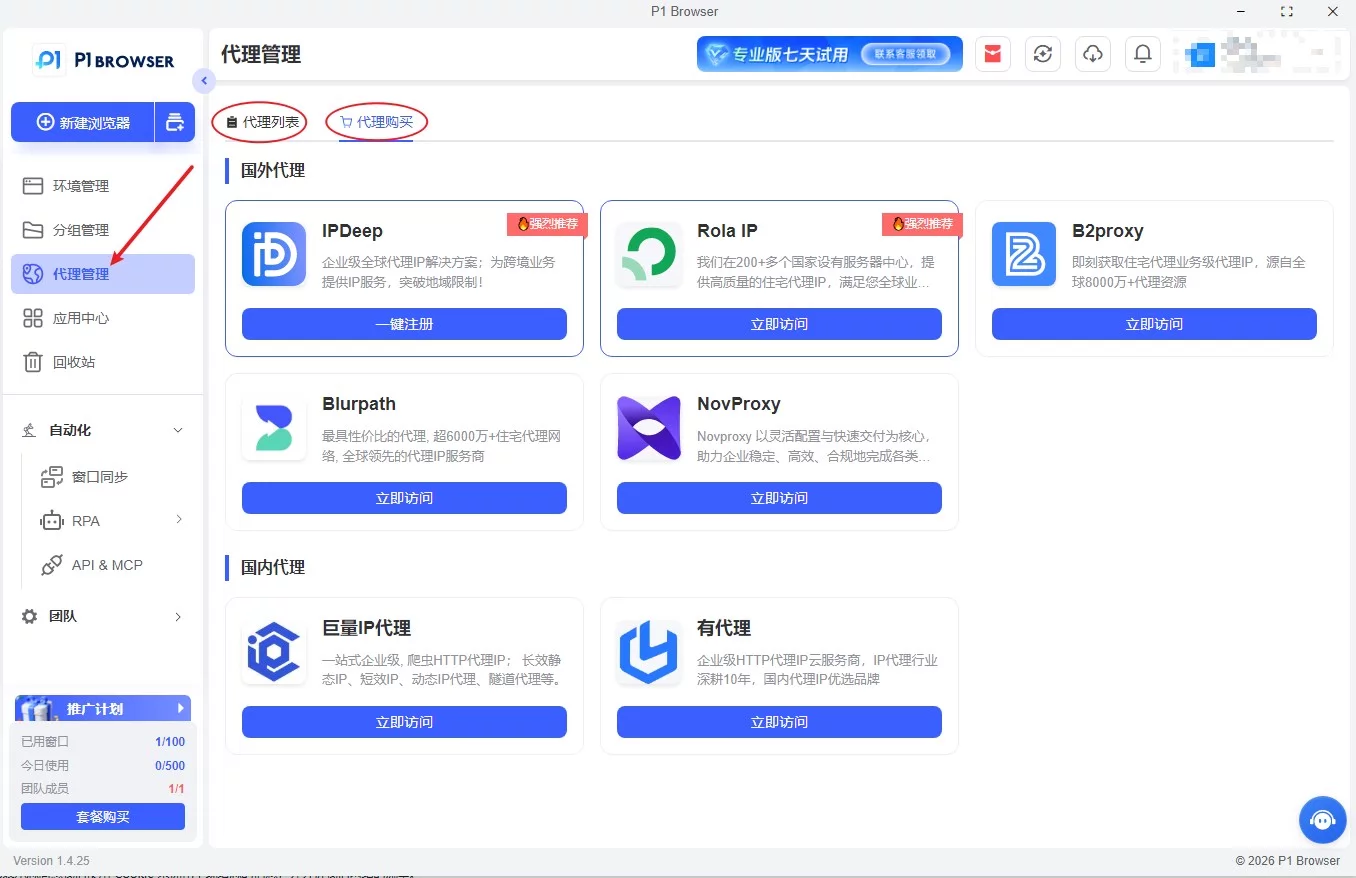
Task: Open the notification bell icon
Action: pos(1143,54)
